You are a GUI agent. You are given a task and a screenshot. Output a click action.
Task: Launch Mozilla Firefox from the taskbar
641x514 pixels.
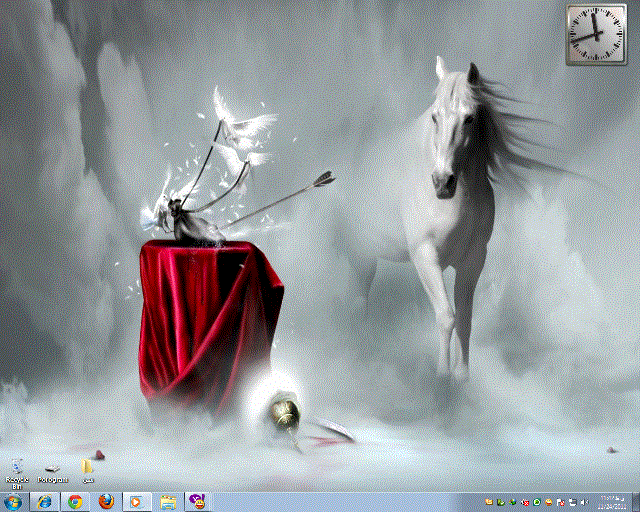[x=106, y=502]
